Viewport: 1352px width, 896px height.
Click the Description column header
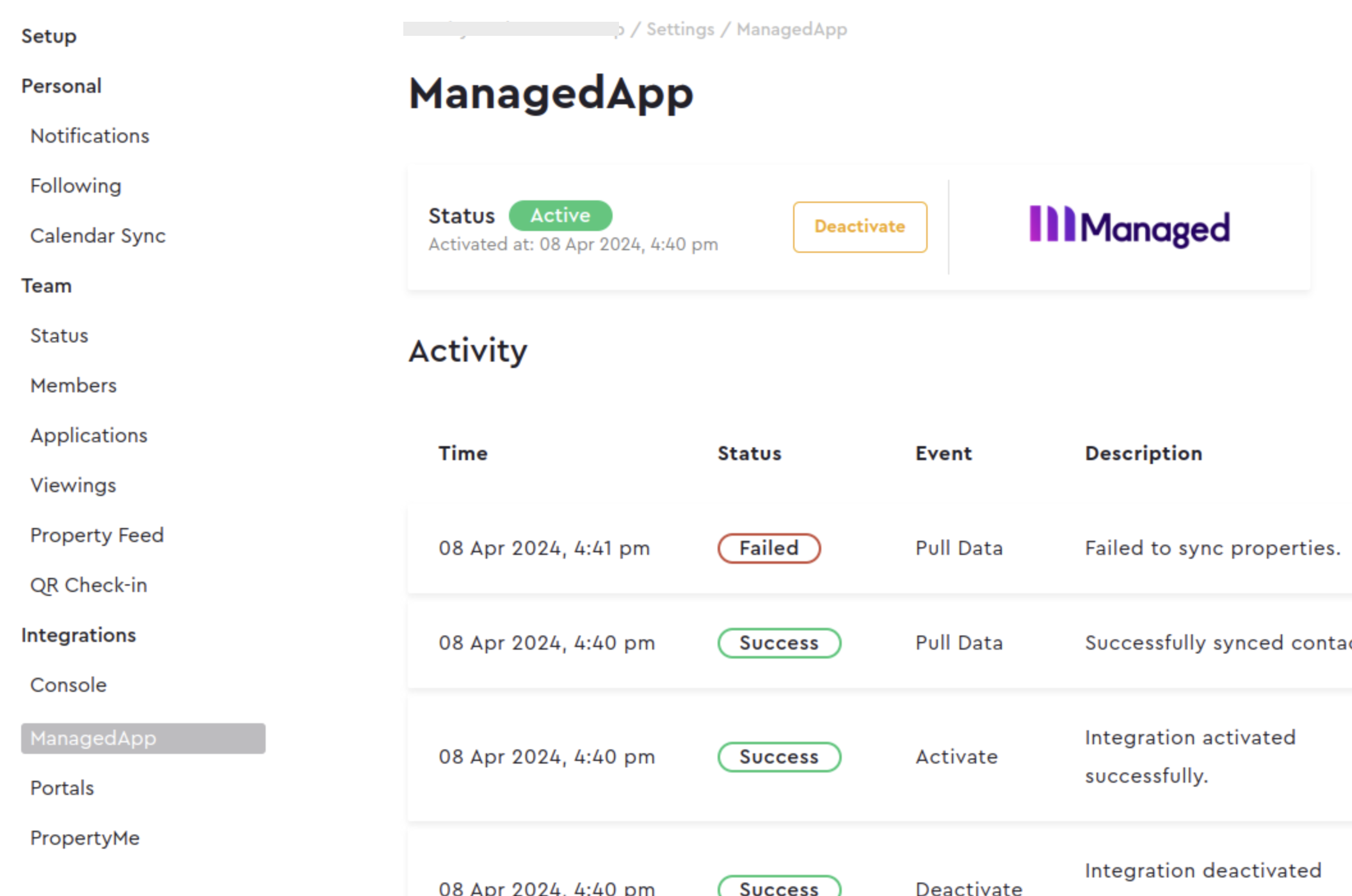coord(1143,453)
